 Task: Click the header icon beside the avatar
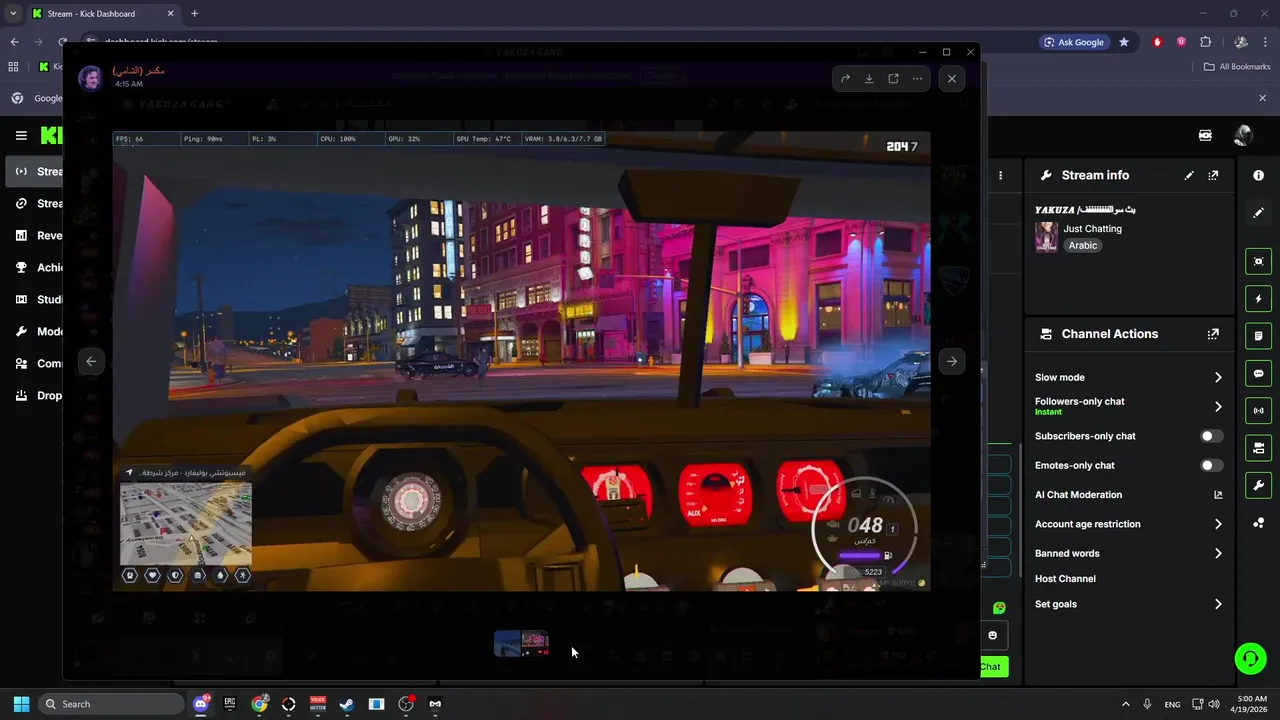[x=1205, y=135]
